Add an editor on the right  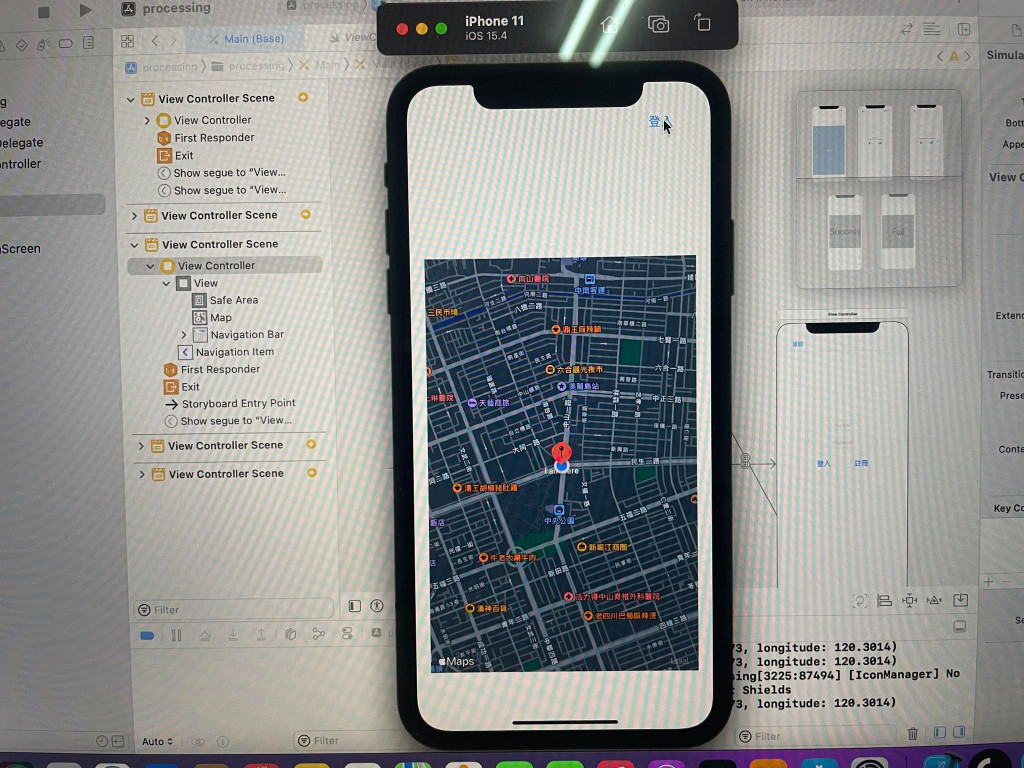point(964,29)
